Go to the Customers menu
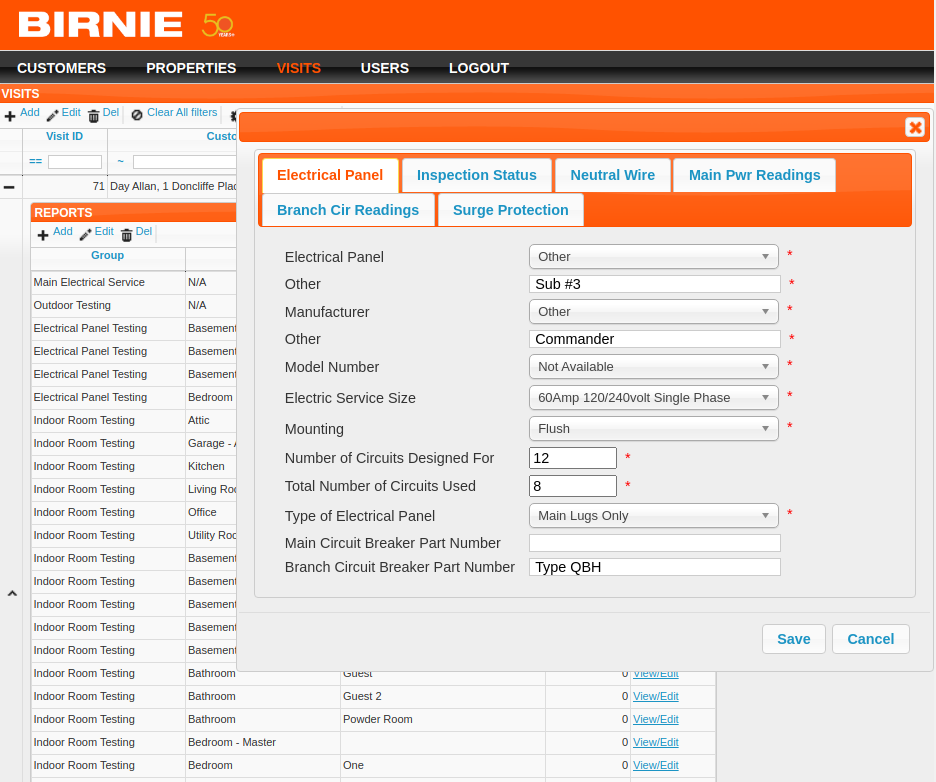Image resolution: width=936 pixels, height=782 pixels. pyautogui.click(x=61, y=68)
